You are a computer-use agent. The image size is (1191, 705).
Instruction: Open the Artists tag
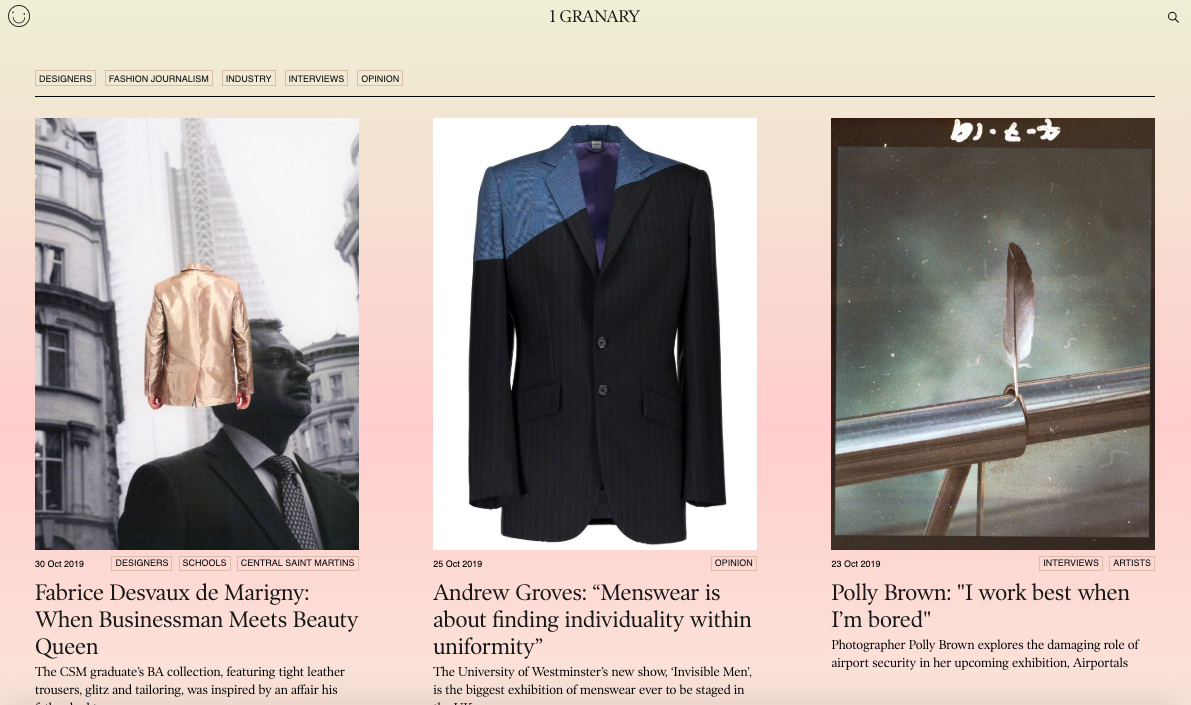pyautogui.click(x=1132, y=563)
